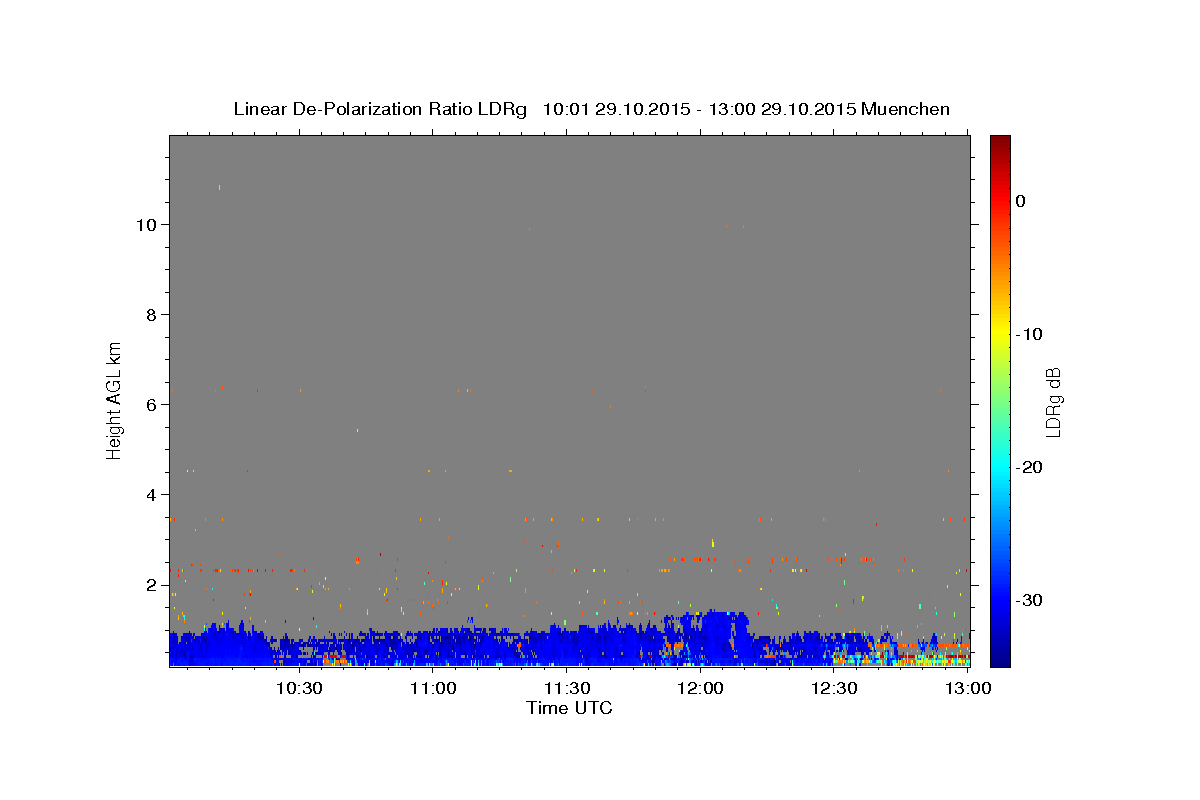Click the 12:00 time tick label

pos(700,689)
